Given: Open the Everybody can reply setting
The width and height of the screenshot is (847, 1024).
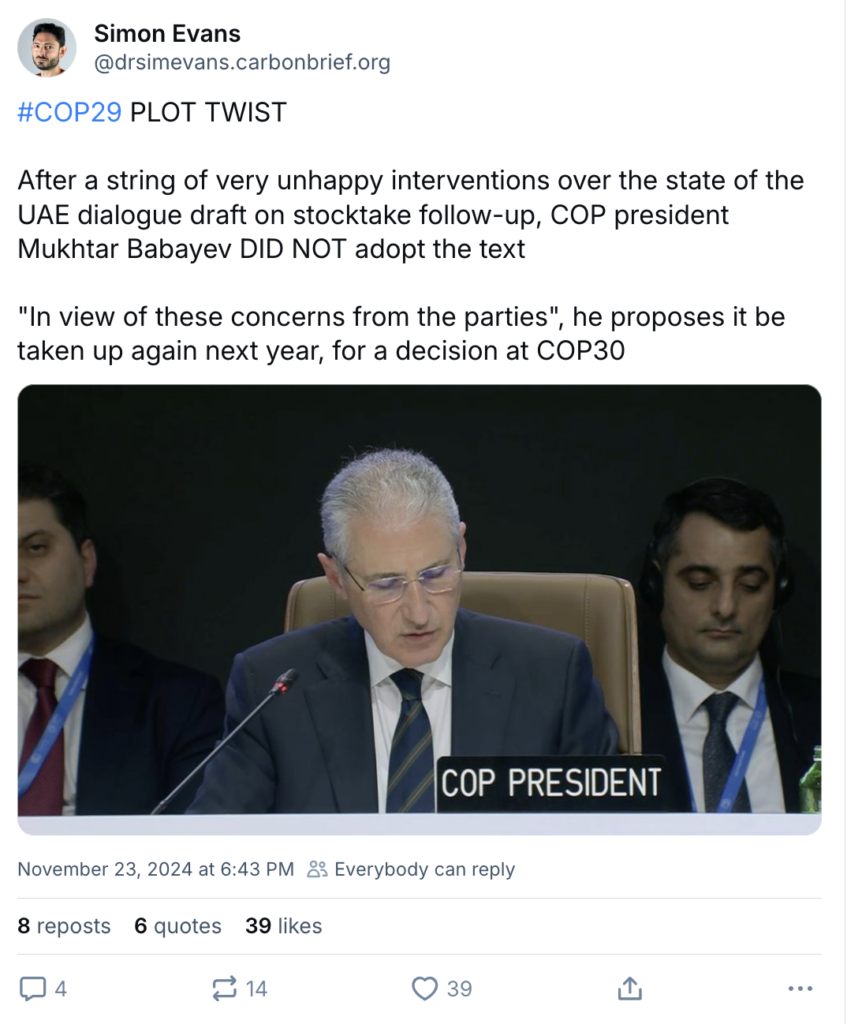Looking at the screenshot, I should pyautogui.click(x=425, y=869).
